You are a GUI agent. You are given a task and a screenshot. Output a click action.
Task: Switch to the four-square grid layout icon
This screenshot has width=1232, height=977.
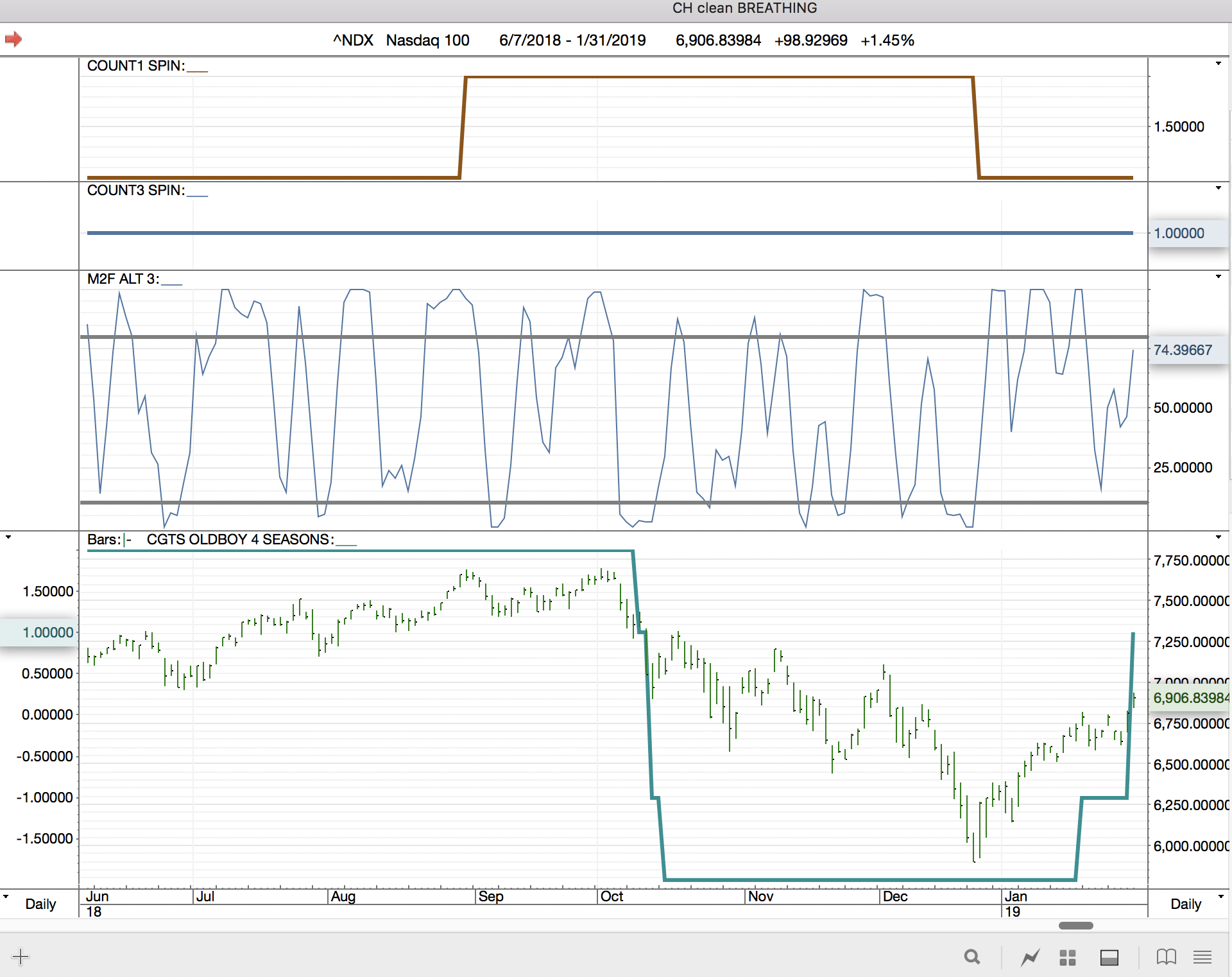coord(1068,958)
